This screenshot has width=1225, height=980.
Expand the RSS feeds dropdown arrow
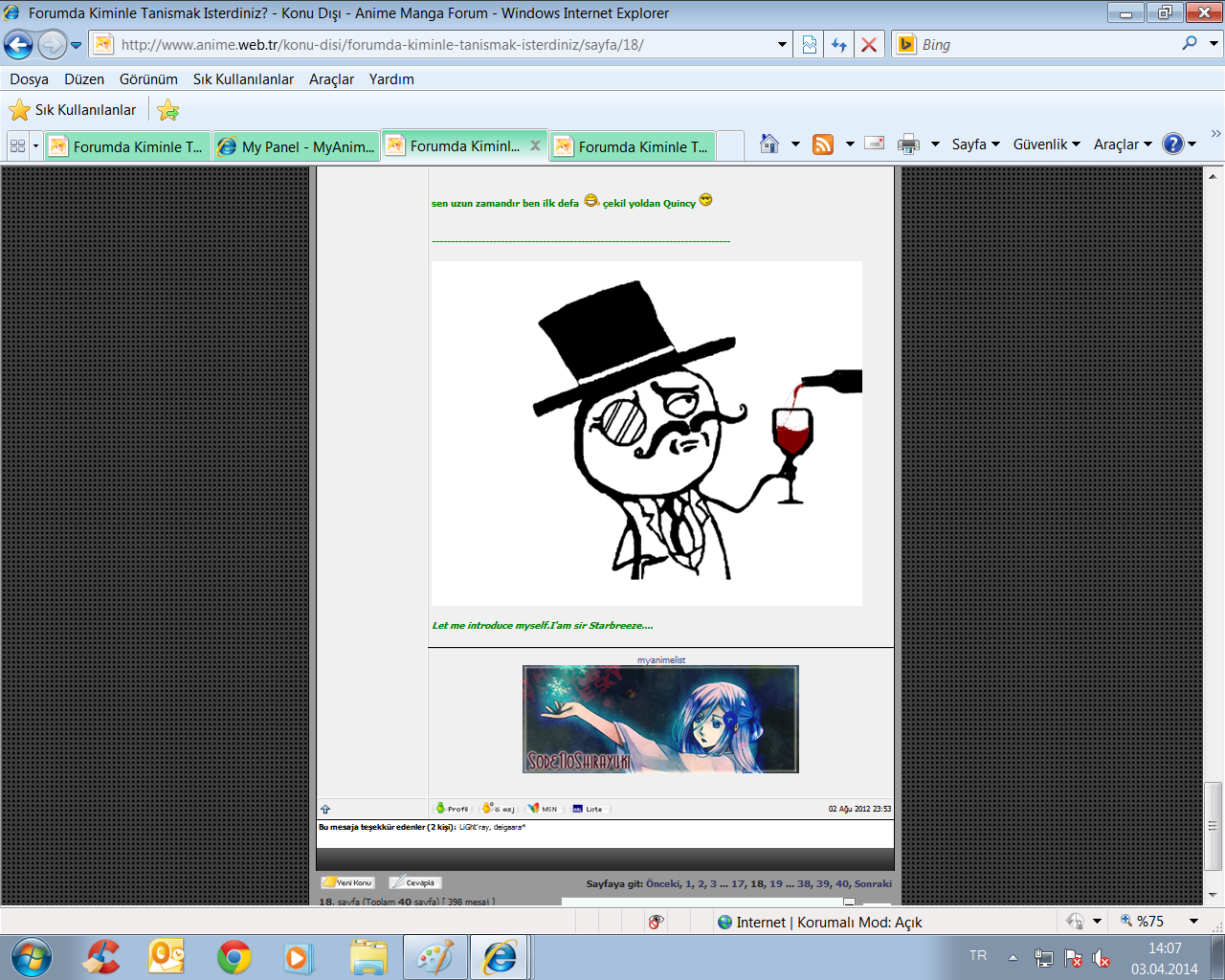click(850, 145)
